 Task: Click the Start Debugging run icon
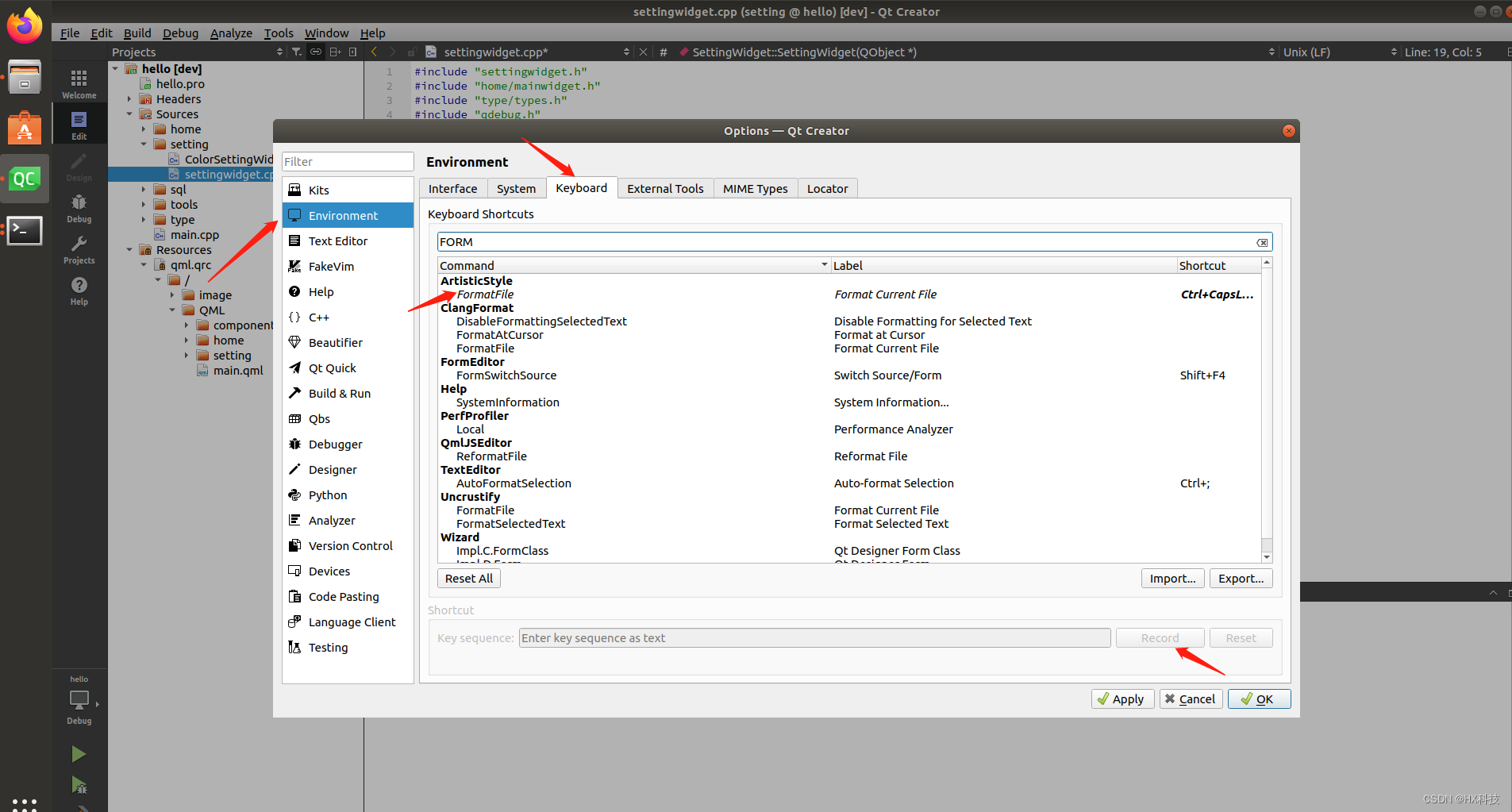79,785
